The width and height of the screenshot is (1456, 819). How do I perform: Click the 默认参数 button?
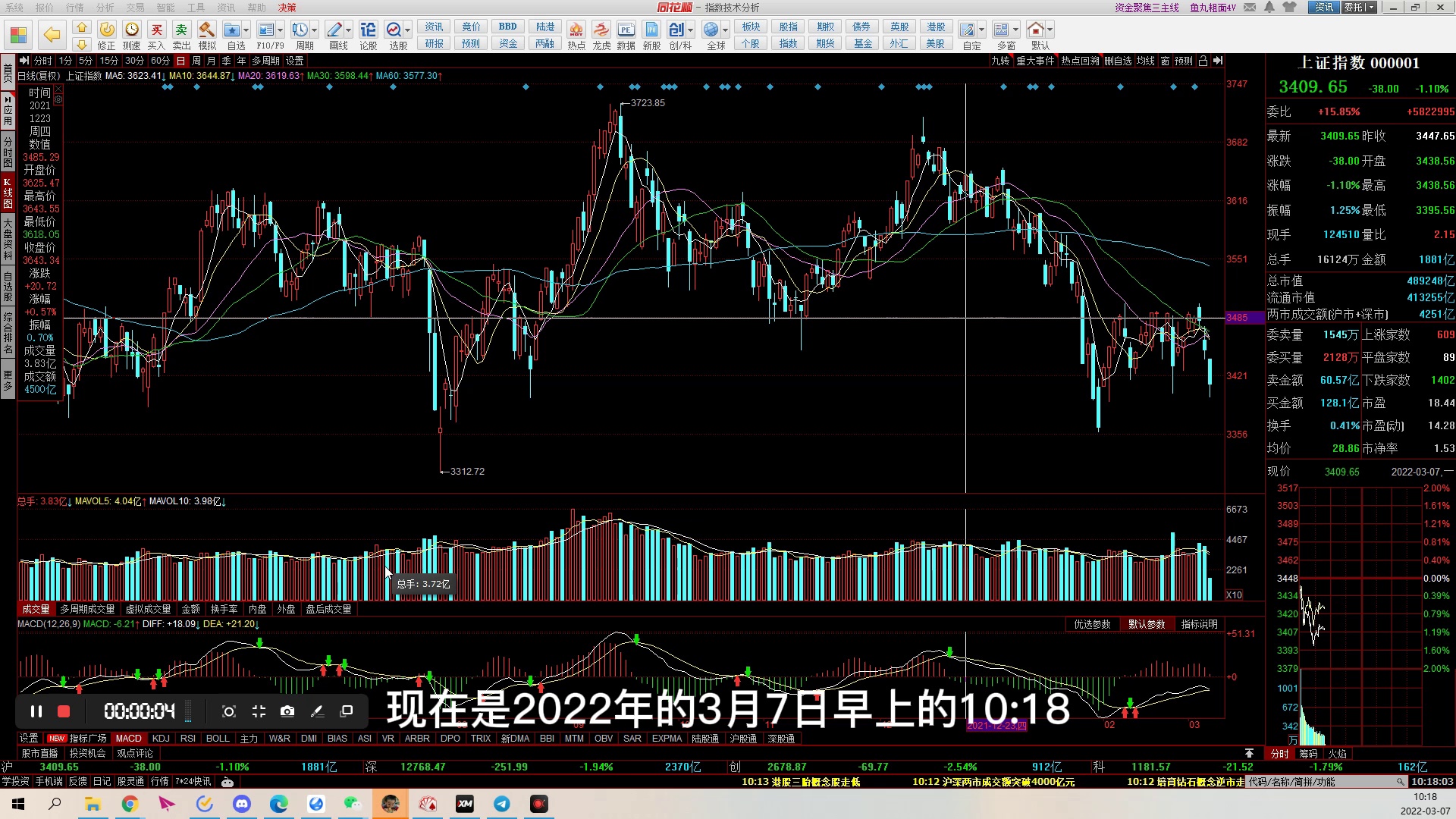[1146, 624]
